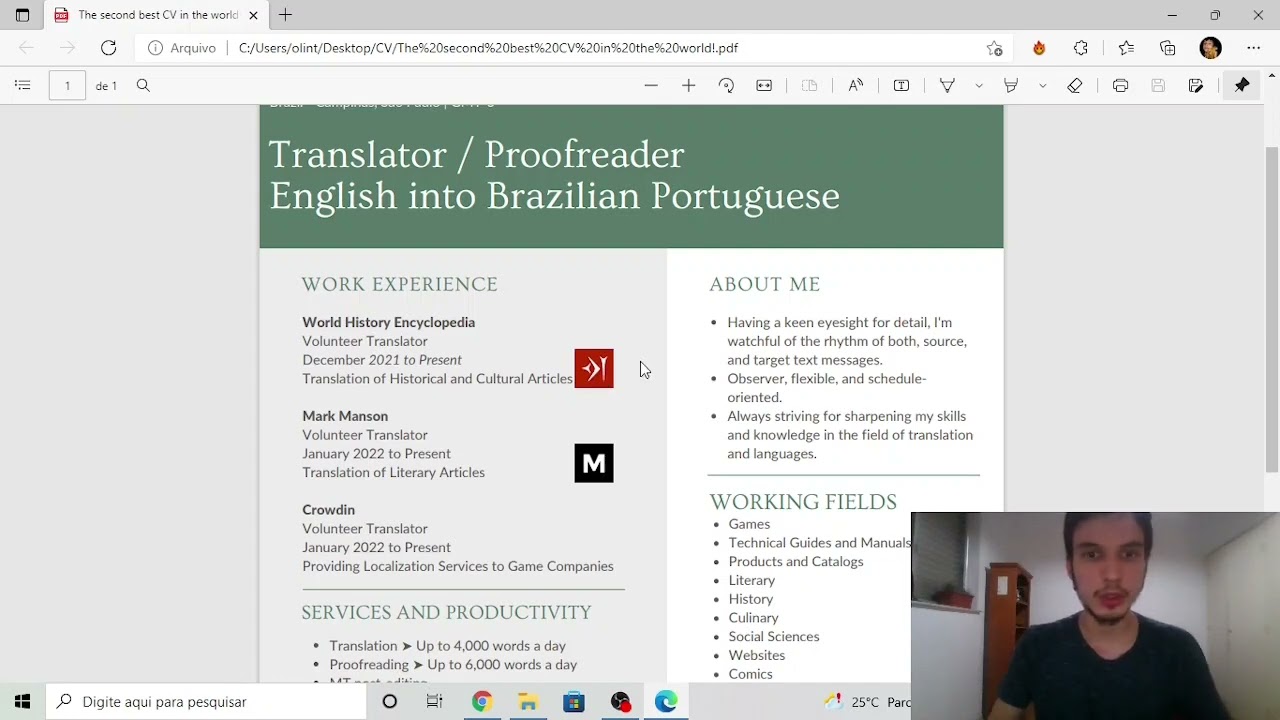
Task: Open Microsoft Store from the taskbar
Action: click(574, 702)
